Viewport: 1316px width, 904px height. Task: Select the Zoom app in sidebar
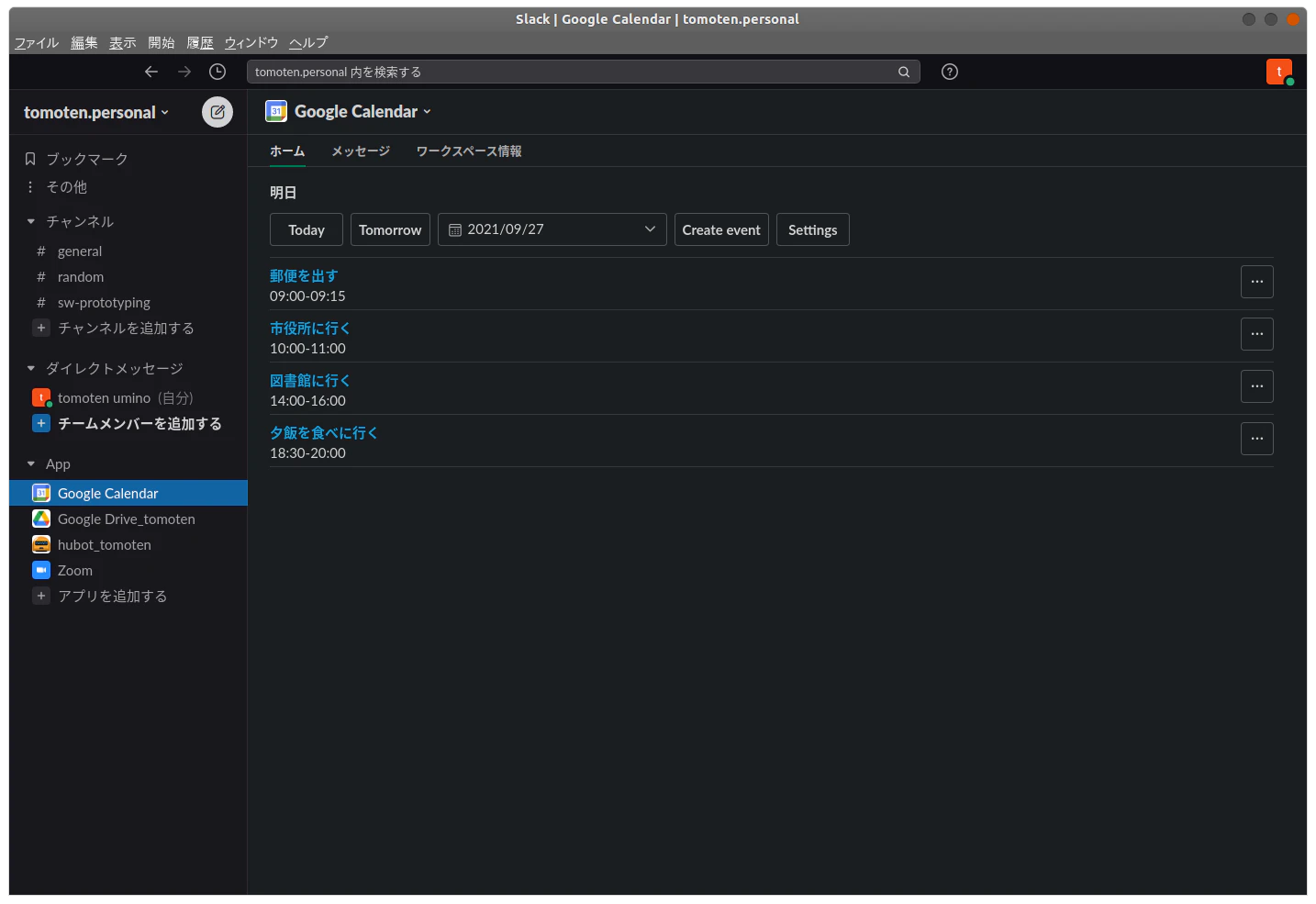[75, 570]
